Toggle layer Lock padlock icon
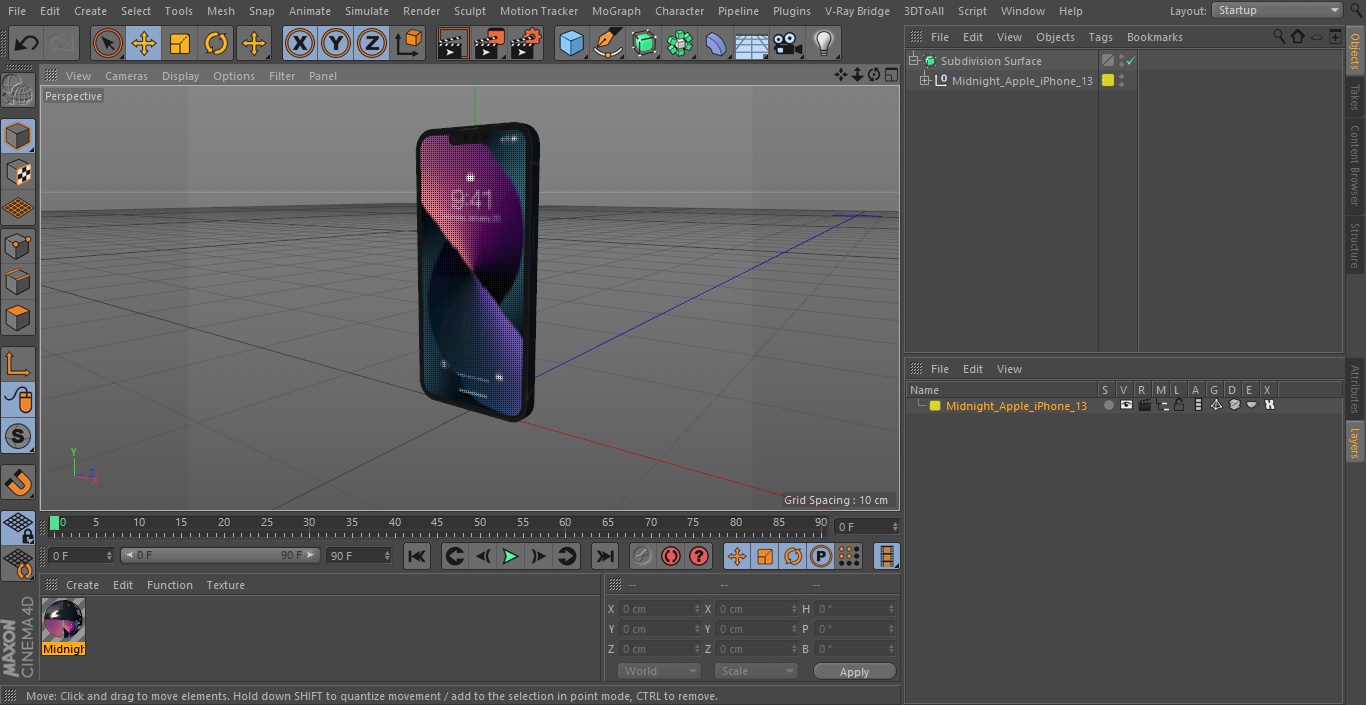 point(1180,405)
